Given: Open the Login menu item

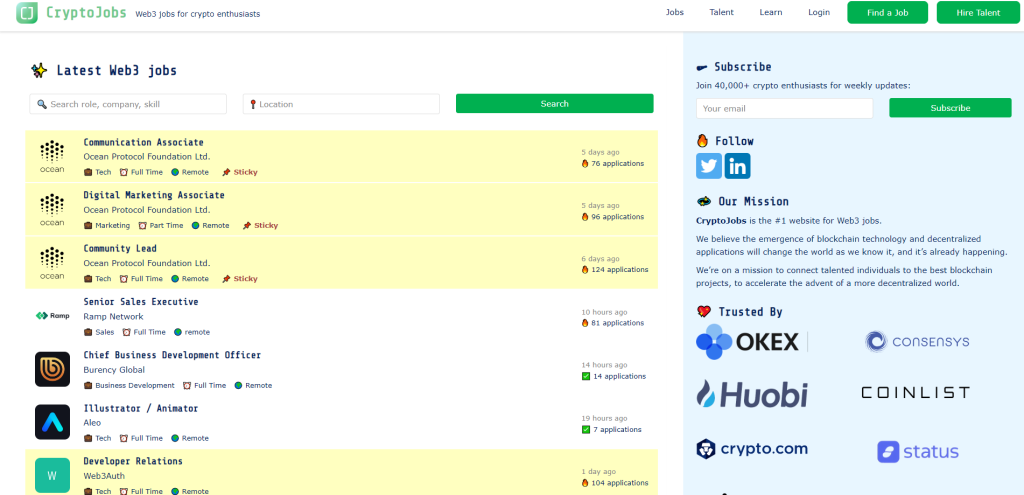Looking at the screenshot, I should pyautogui.click(x=819, y=12).
